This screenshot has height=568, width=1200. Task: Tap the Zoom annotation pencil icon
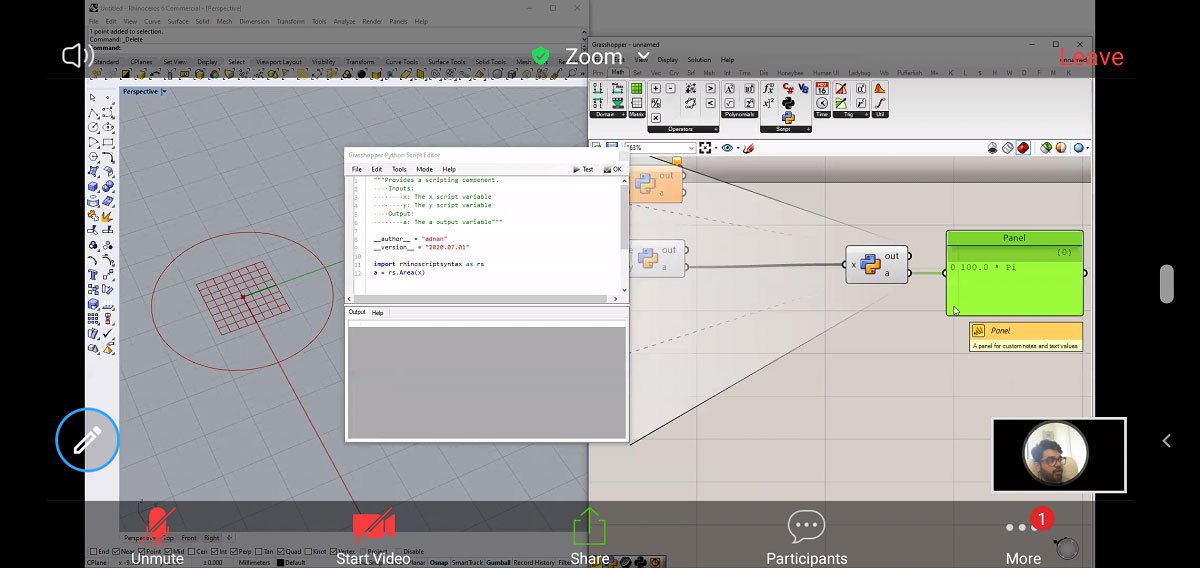[x=87, y=439]
